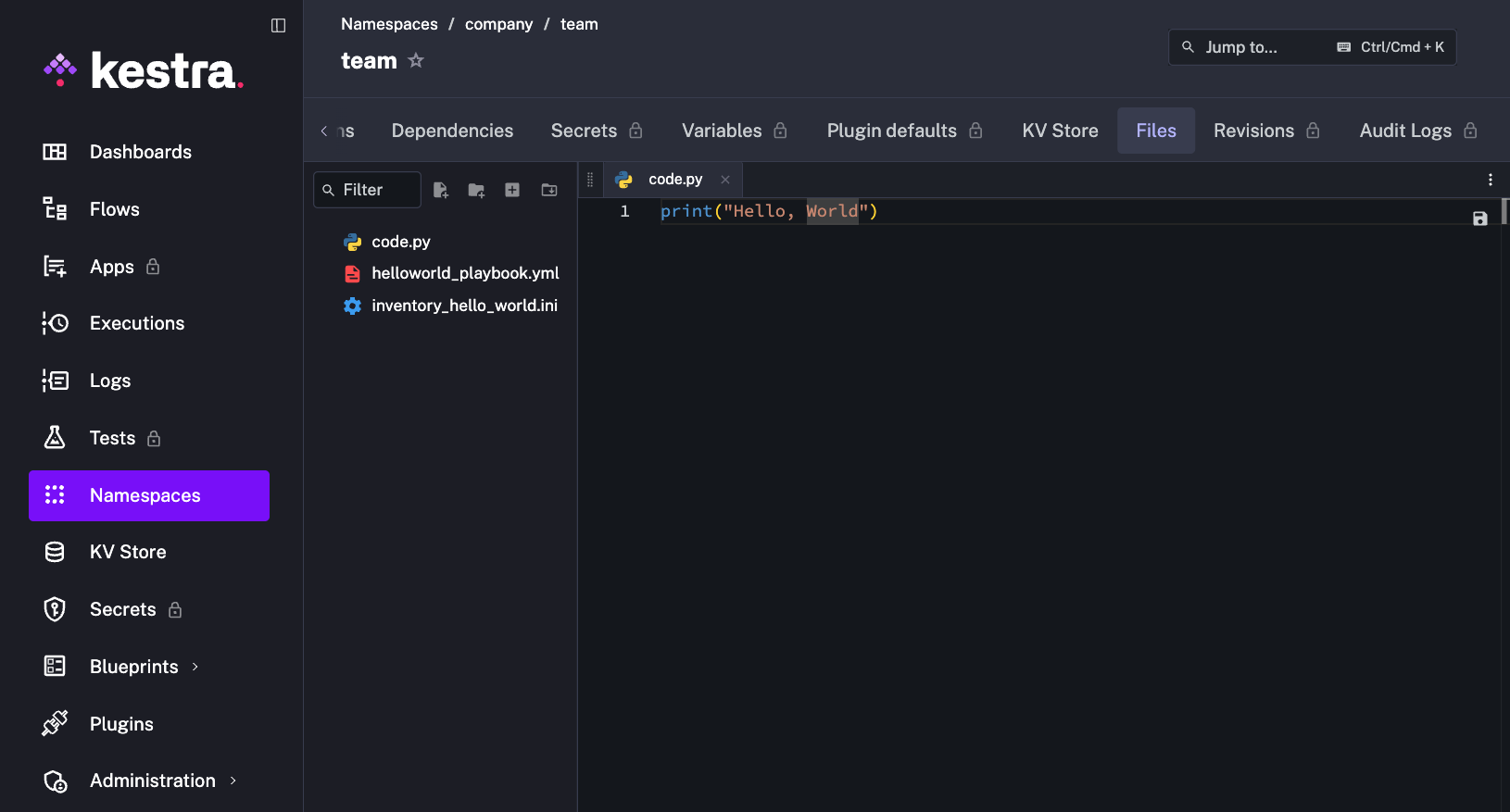Screen dimensions: 1510x812
Task: Switch to the Audit Logs tab
Action: 1418,131
